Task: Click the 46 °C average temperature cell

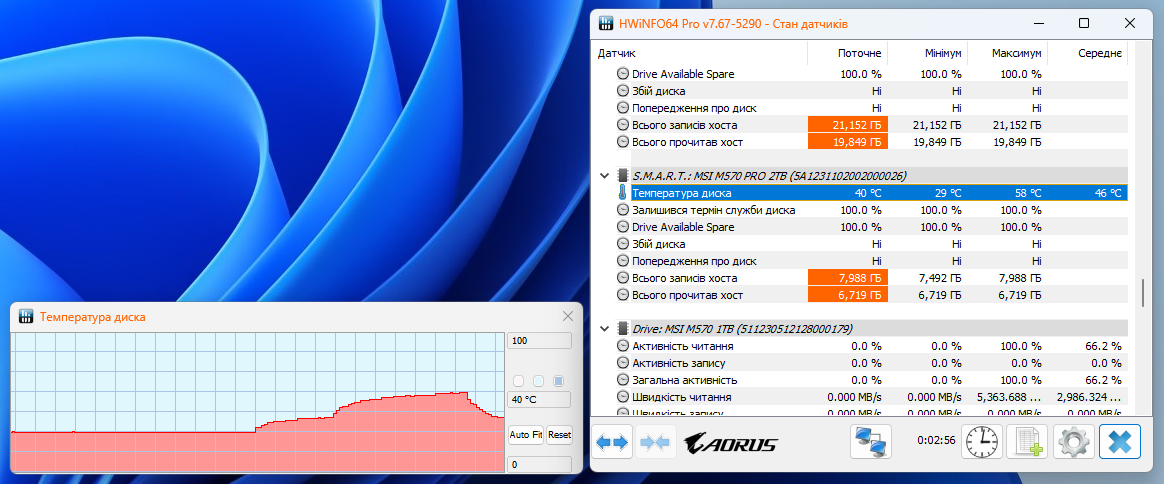Action: 1088,193
